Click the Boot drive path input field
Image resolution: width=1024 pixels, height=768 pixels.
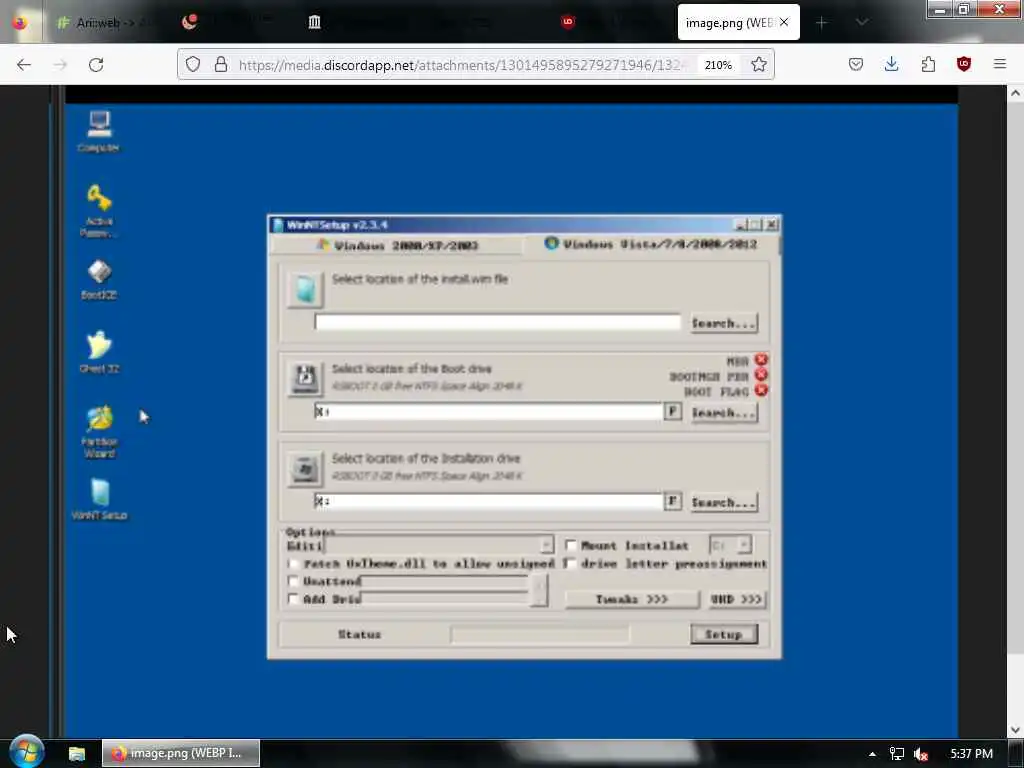(488, 411)
